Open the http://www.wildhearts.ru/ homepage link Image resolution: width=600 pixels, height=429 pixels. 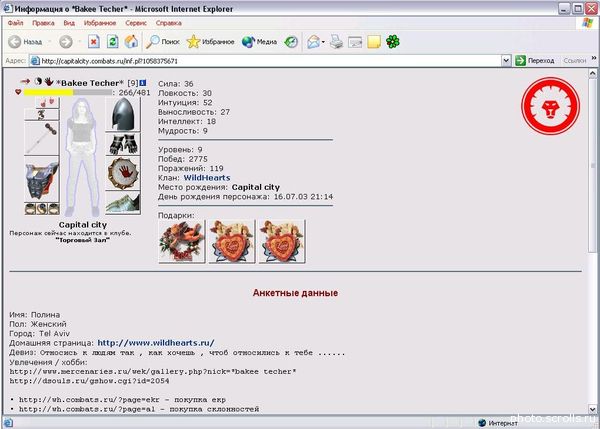point(156,343)
